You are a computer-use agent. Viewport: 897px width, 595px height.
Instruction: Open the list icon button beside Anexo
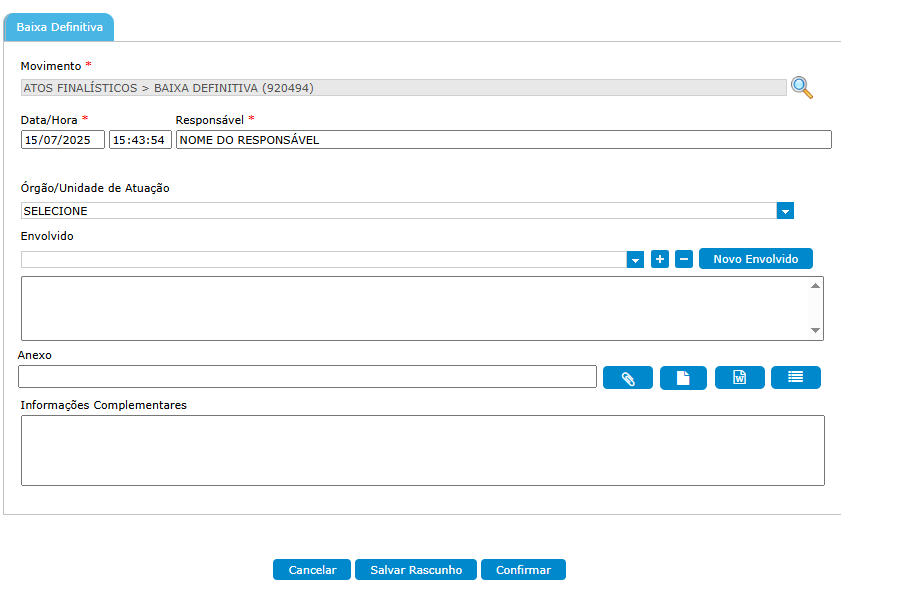click(796, 378)
